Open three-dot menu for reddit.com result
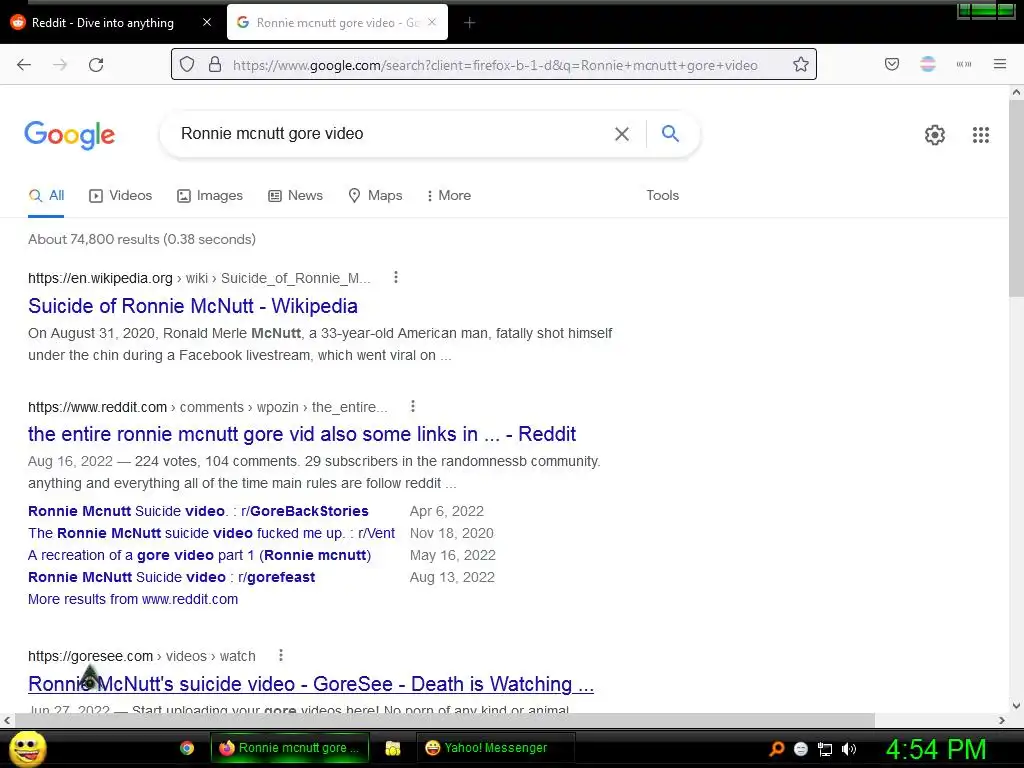The width and height of the screenshot is (1024, 768). pos(413,406)
